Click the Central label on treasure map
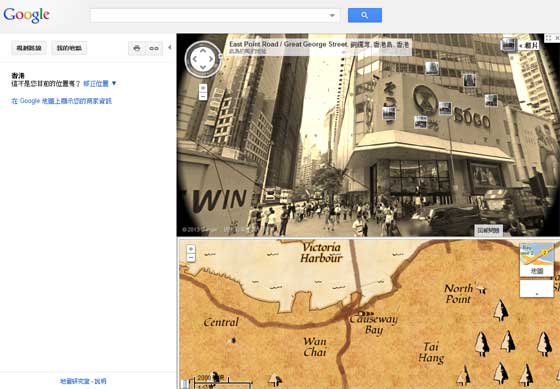 (x=221, y=322)
